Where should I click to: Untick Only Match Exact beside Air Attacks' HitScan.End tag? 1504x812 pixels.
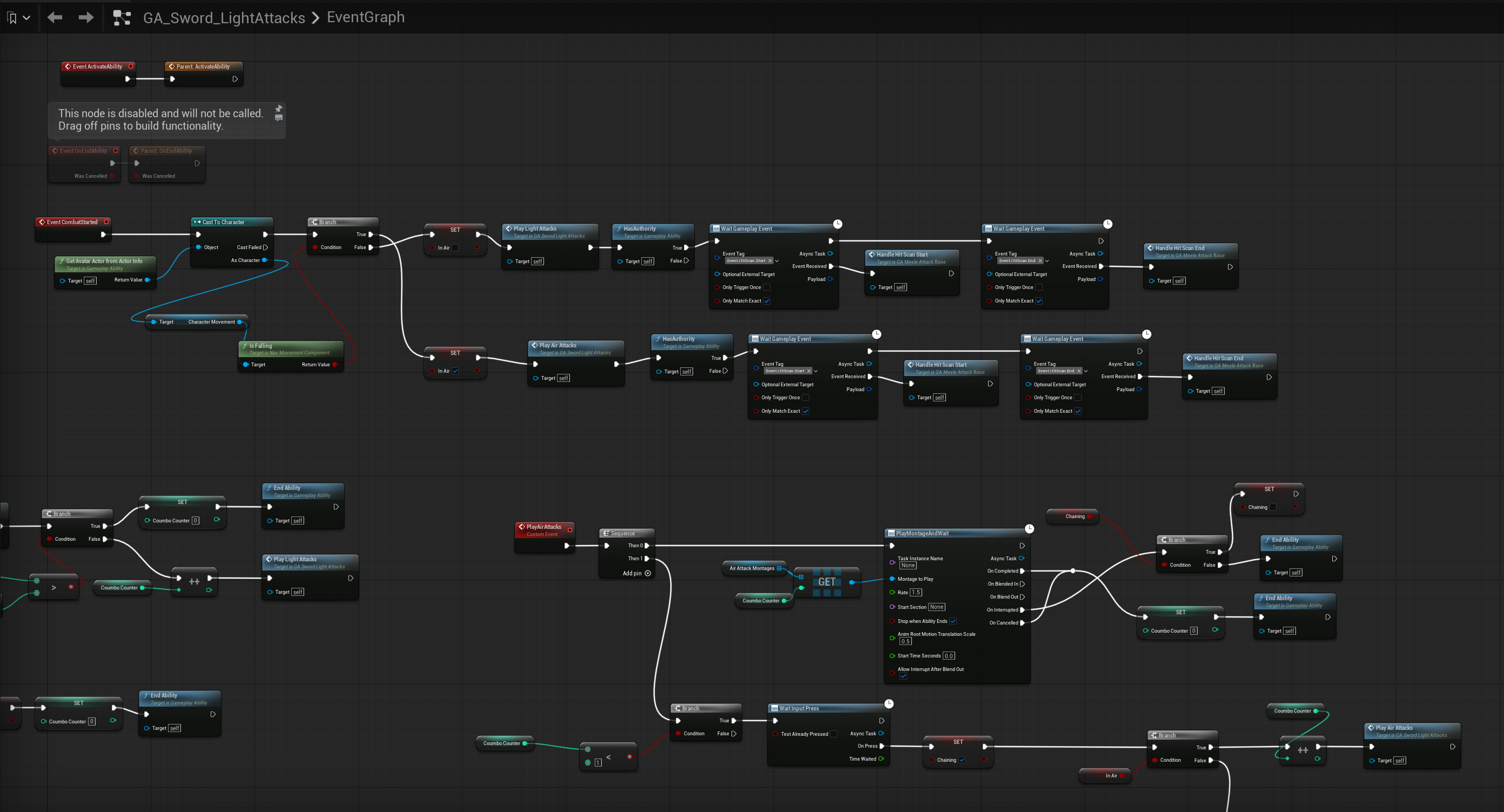1078,411
